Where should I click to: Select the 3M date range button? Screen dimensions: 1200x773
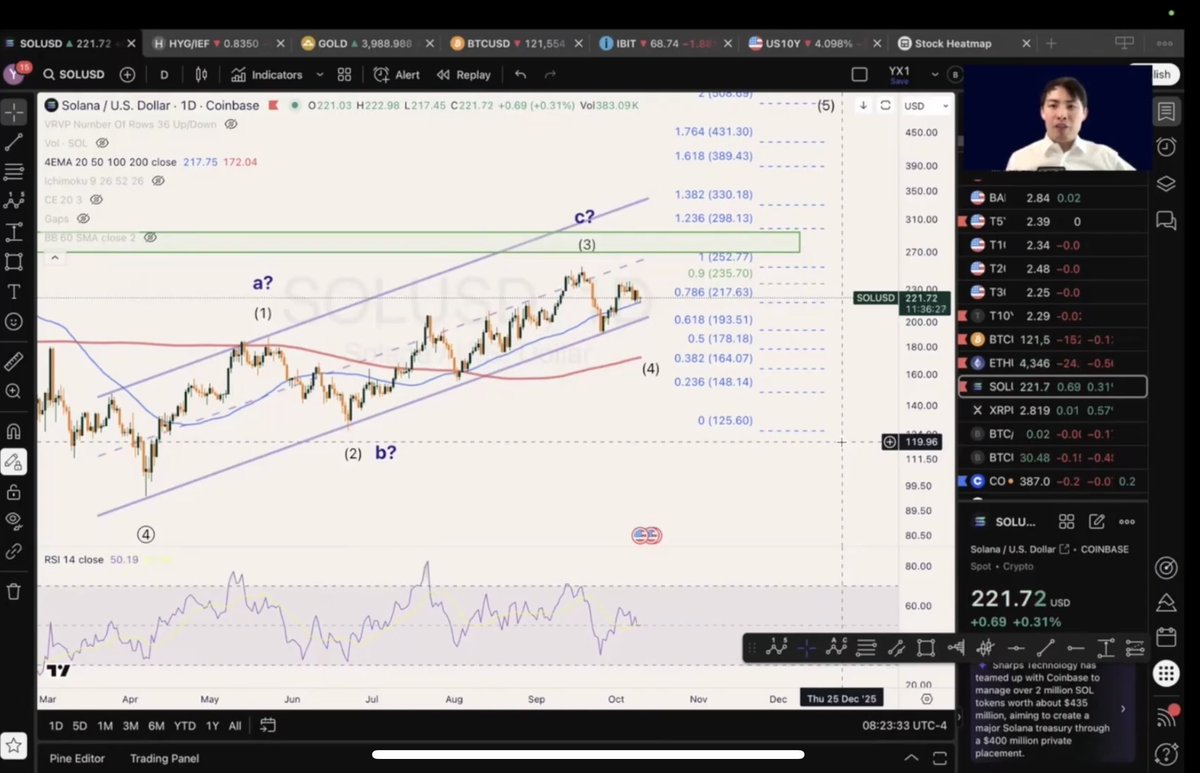click(x=130, y=726)
